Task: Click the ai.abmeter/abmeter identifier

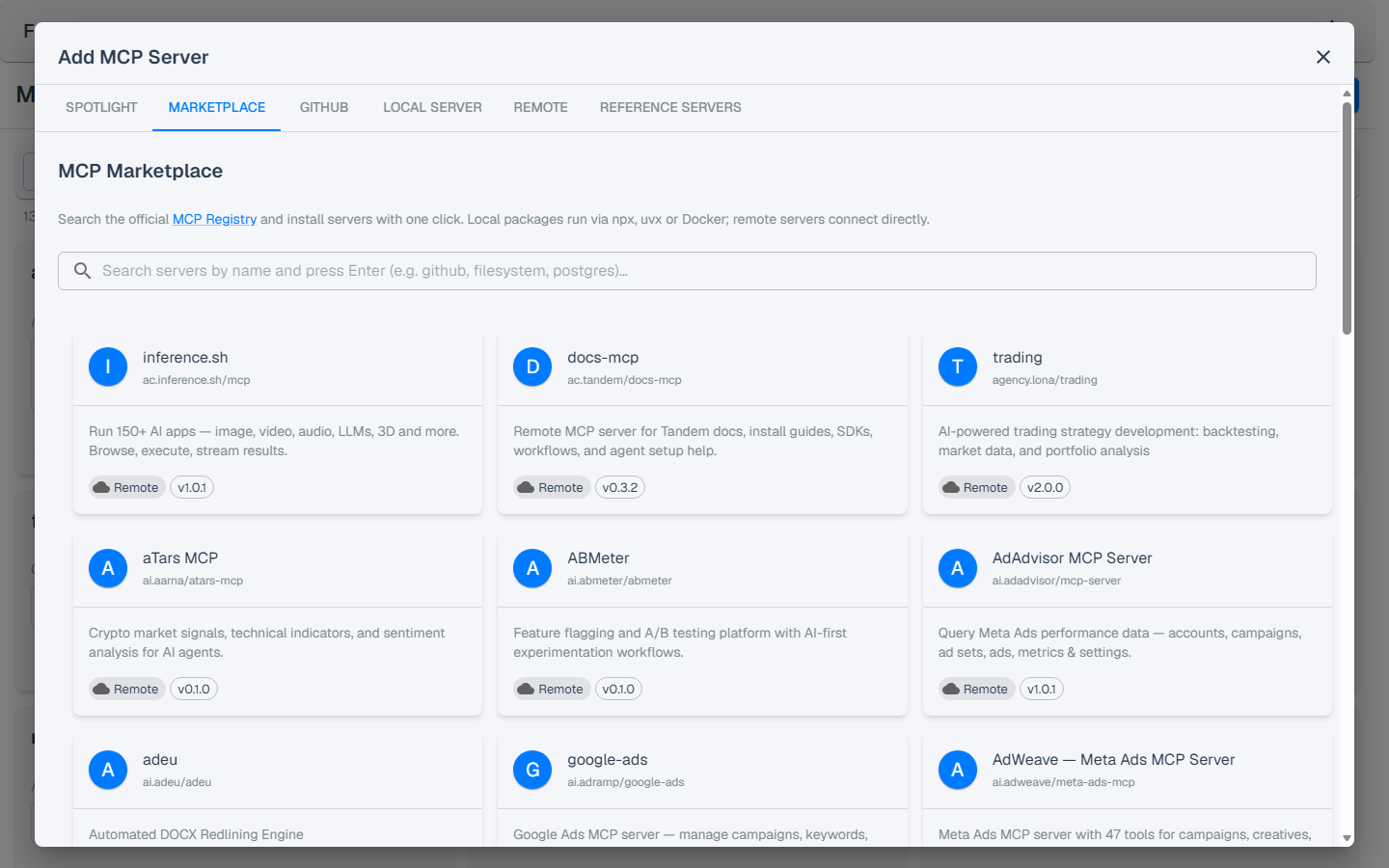Action: coord(619,581)
